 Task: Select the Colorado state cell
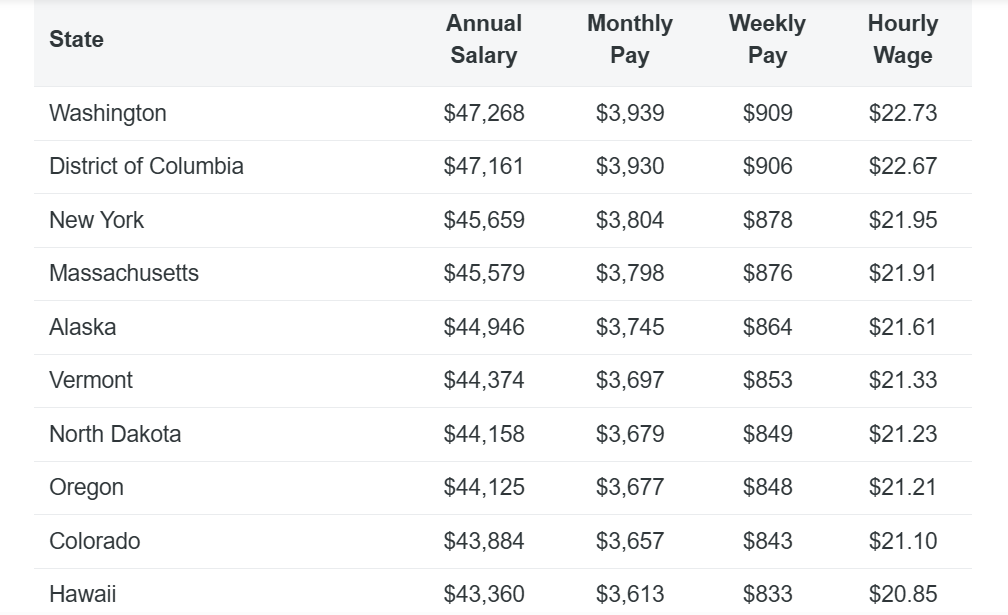(95, 541)
